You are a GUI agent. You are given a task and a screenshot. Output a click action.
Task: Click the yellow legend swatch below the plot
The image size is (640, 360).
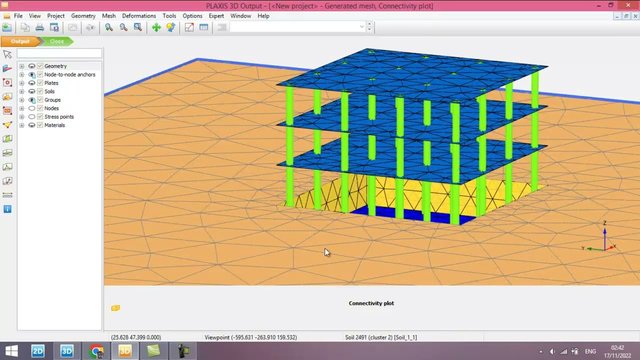pos(116,308)
